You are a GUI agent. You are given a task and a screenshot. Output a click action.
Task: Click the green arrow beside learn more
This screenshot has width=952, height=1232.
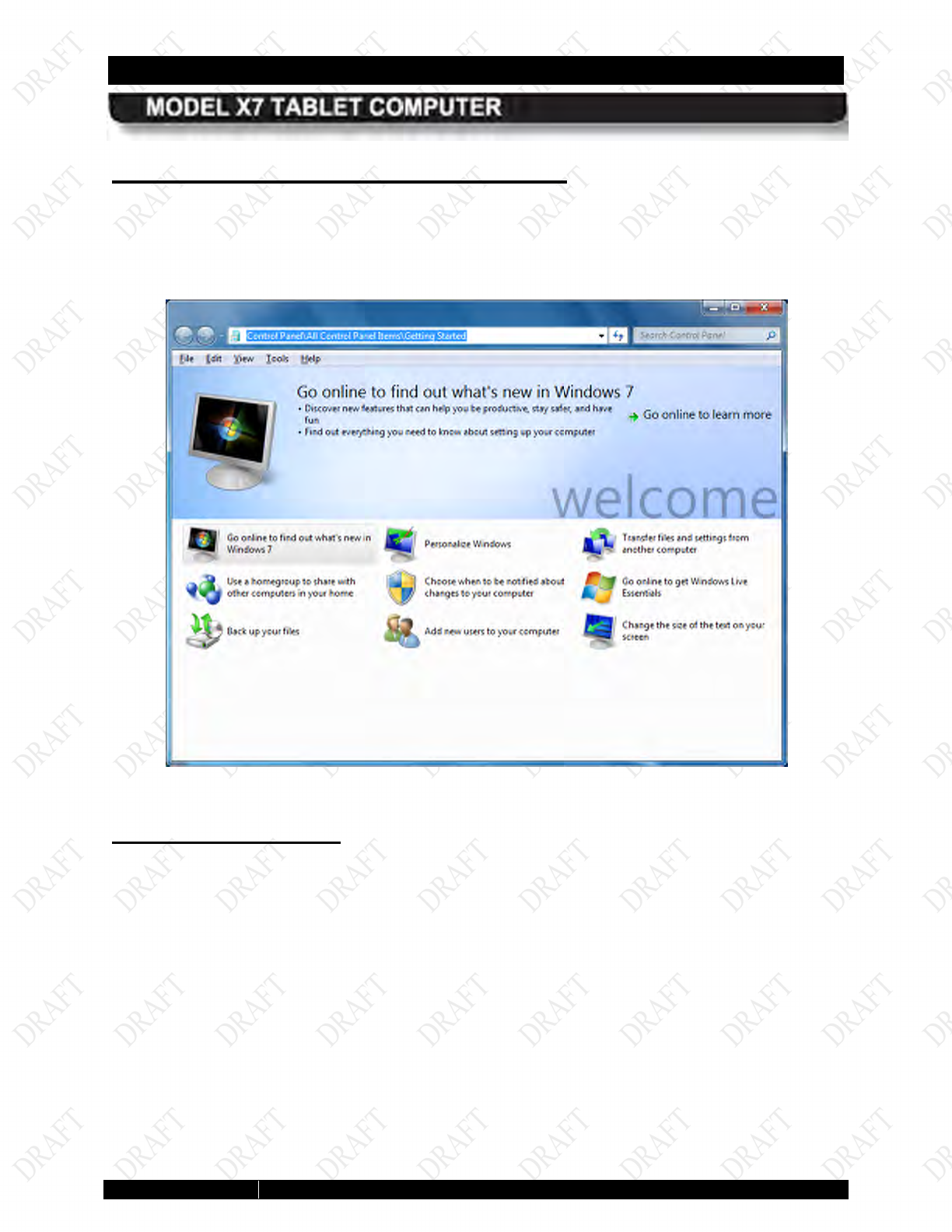click(633, 417)
